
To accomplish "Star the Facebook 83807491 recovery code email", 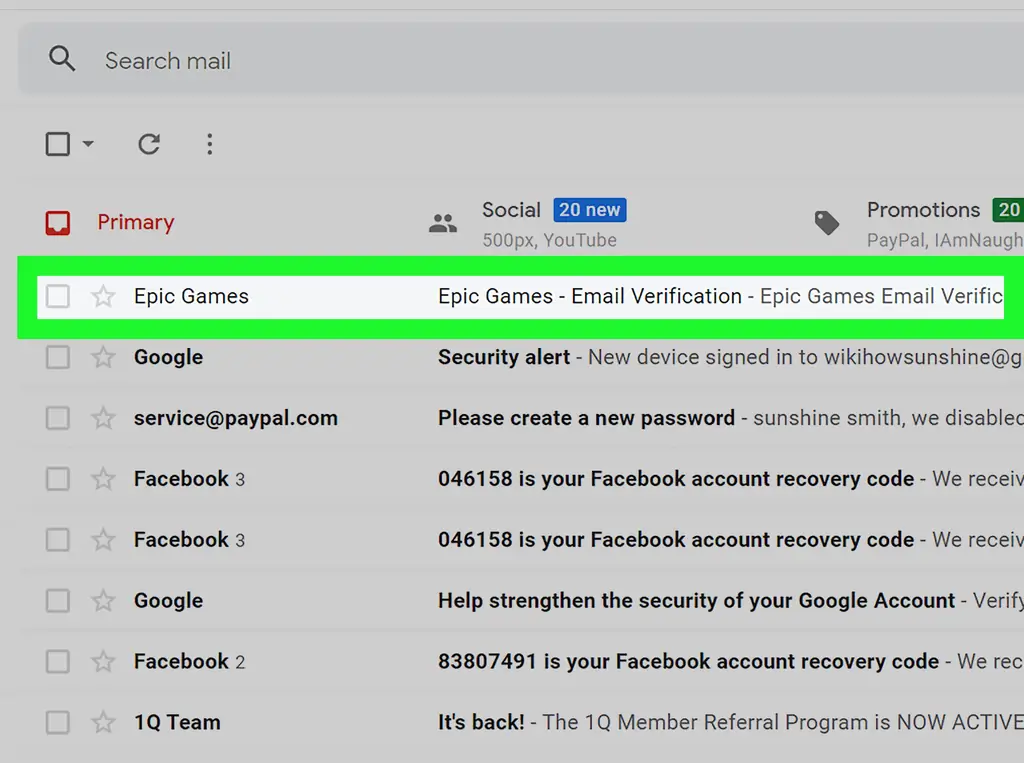I will 103,661.
